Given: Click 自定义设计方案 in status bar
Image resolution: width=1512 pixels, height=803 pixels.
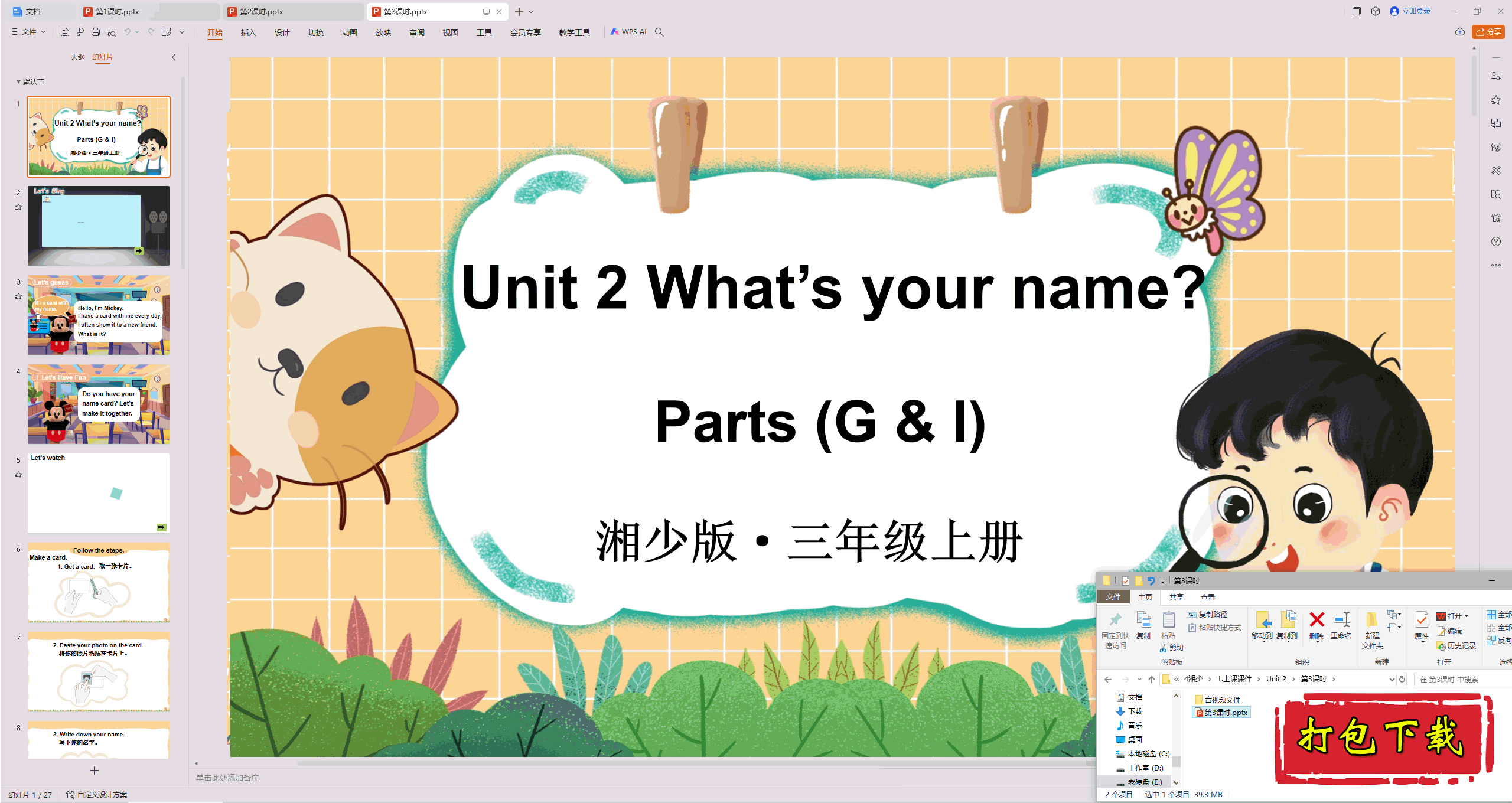Looking at the screenshot, I should click(97, 795).
